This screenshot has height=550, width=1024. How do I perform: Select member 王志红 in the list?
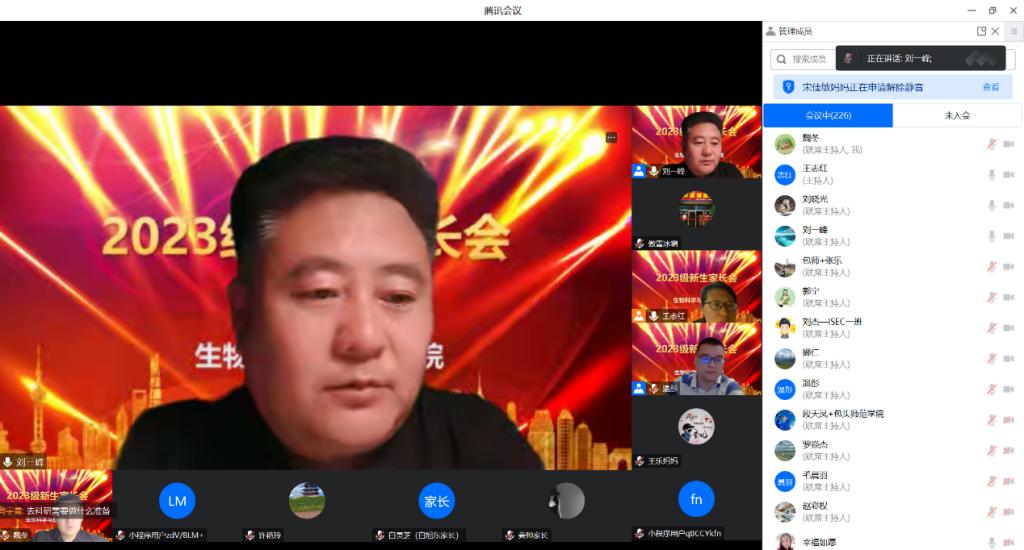pyautogui.click(x=893, y=174)
